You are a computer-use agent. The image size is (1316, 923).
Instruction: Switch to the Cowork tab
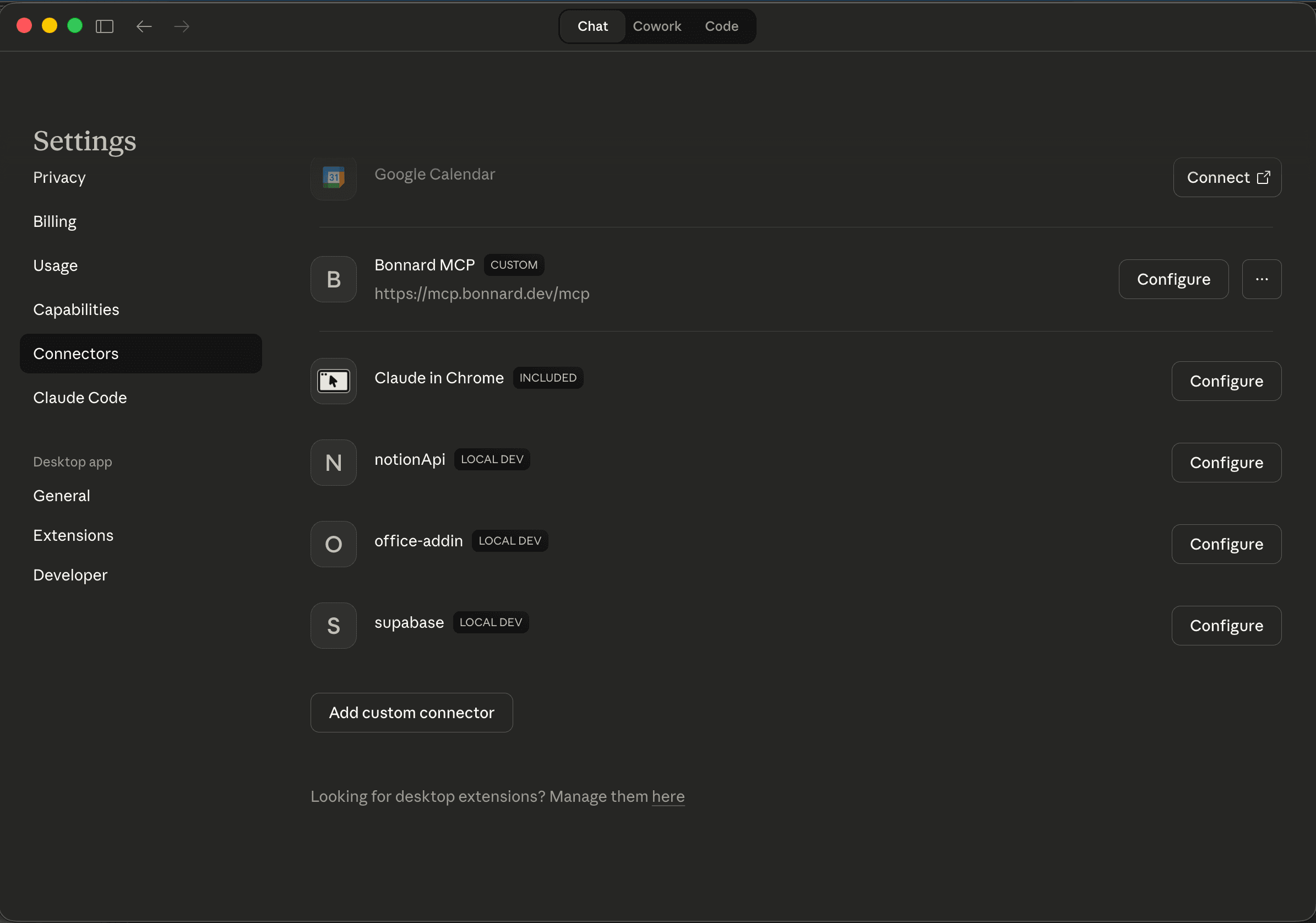(657, 26)
